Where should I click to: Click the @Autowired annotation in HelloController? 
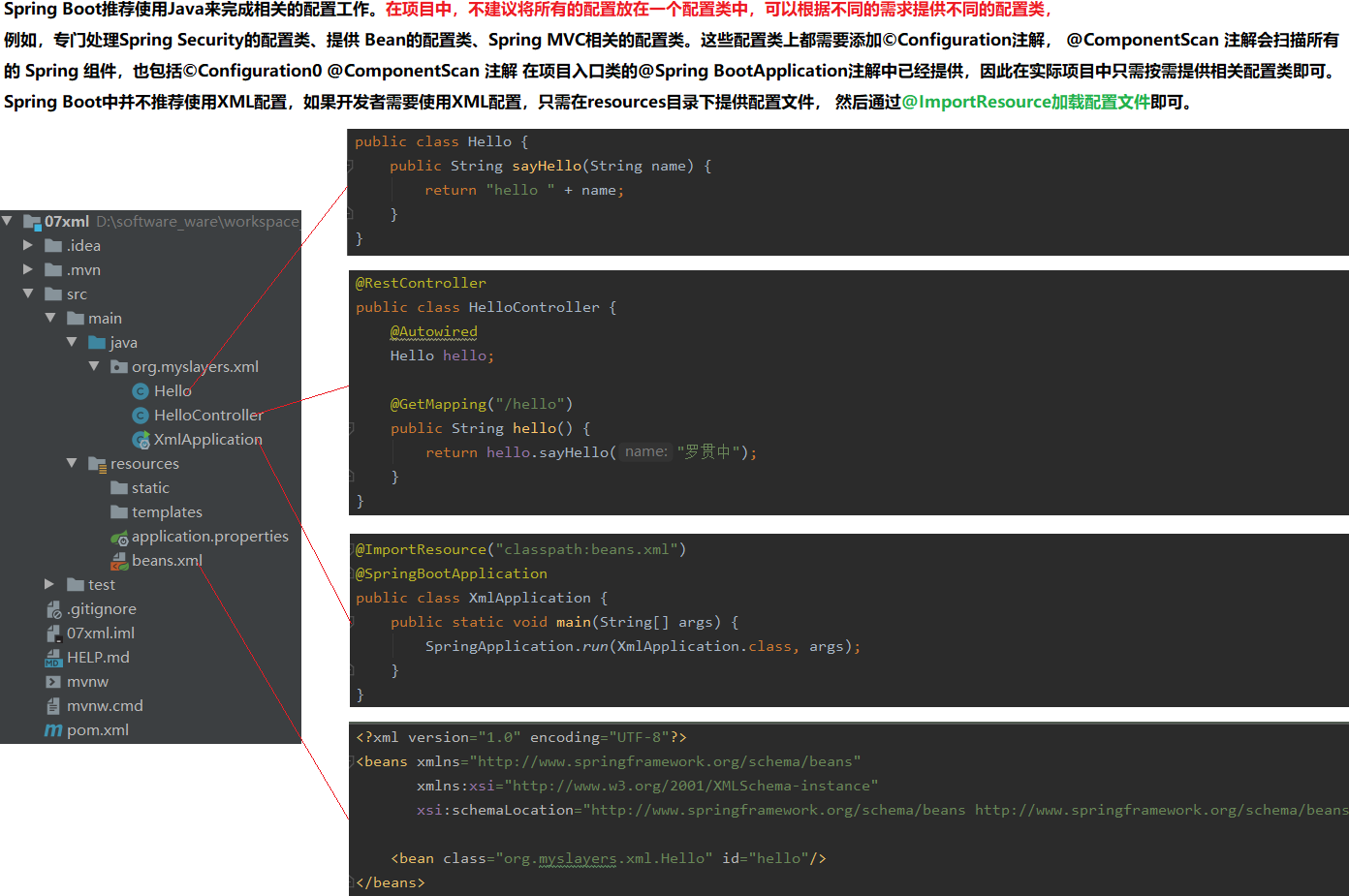click(433, 331)
